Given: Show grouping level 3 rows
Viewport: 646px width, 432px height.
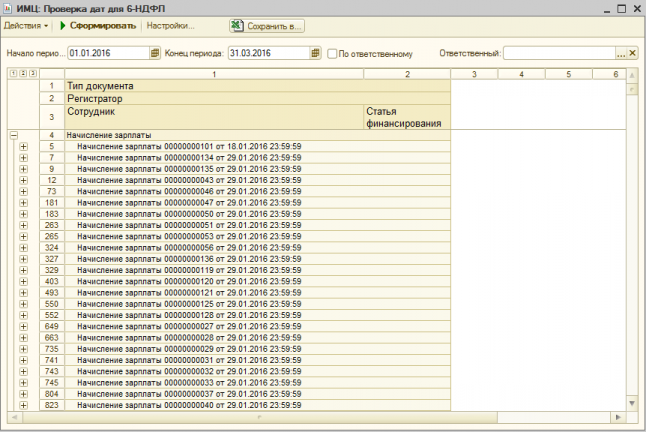Looking at the screenshot, I should pos(32,74).
